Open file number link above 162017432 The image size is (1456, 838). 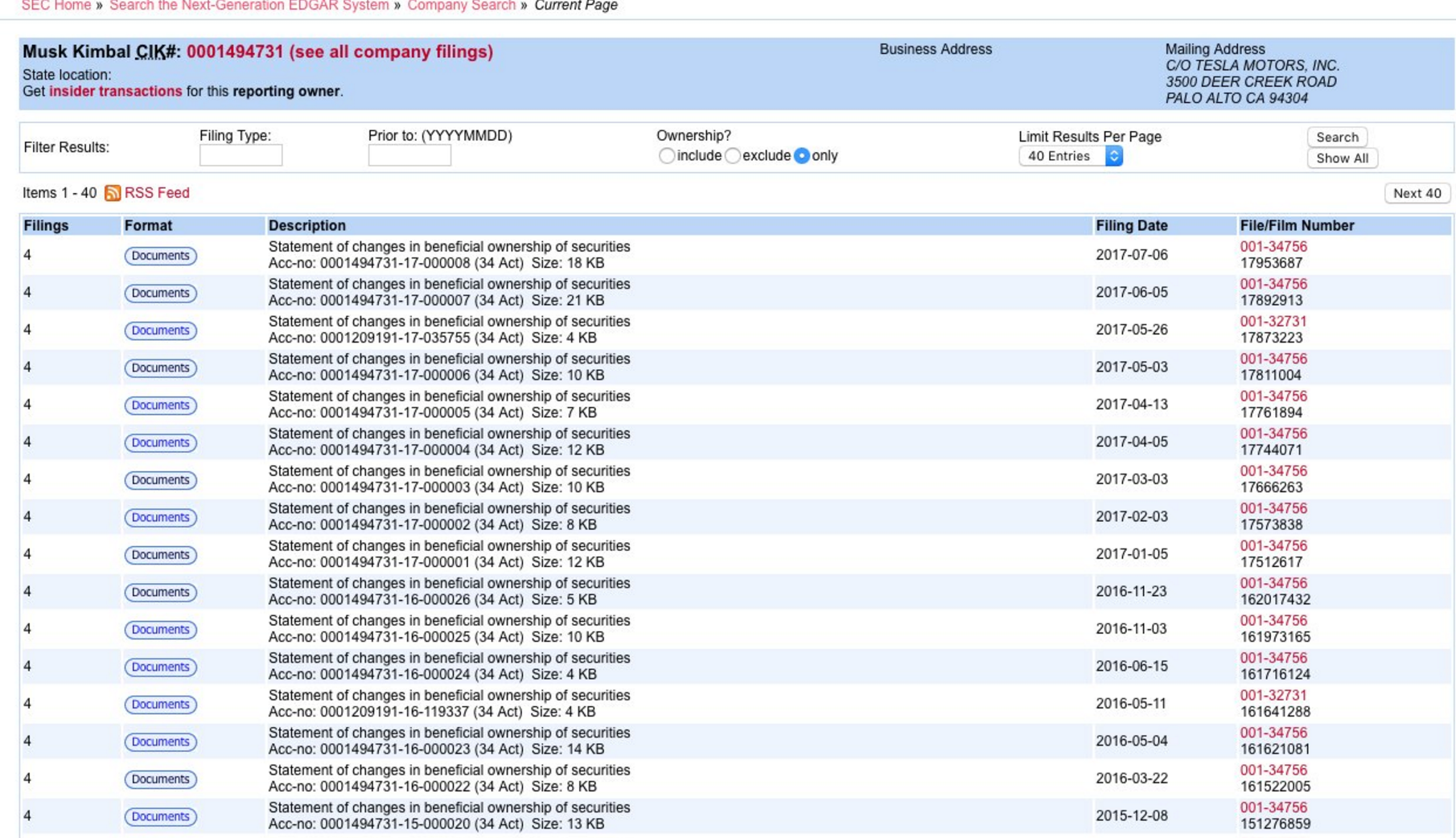(x=1273, y=584)
